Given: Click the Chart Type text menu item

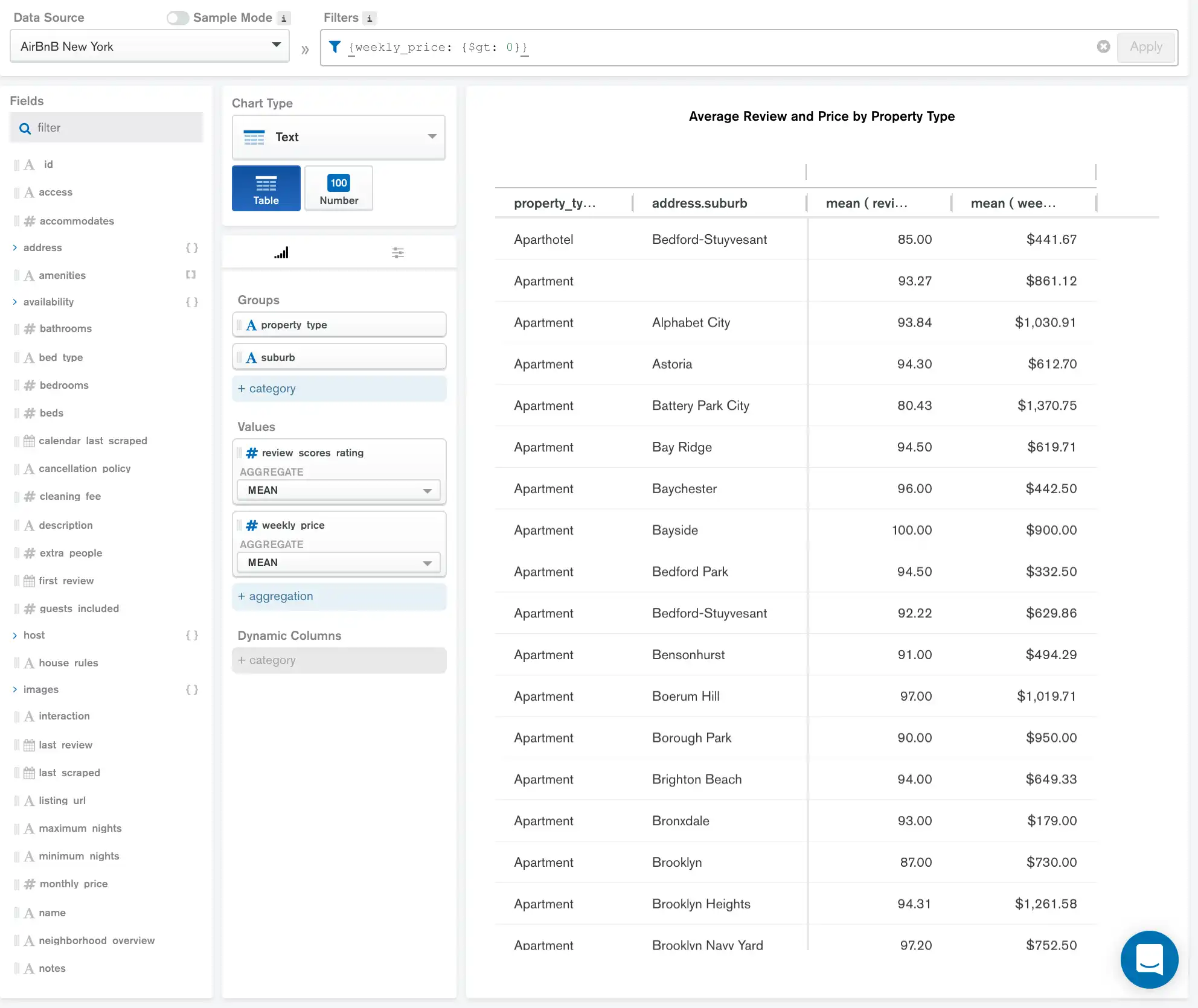Looking at the screenshot, I should coord(339,137).
